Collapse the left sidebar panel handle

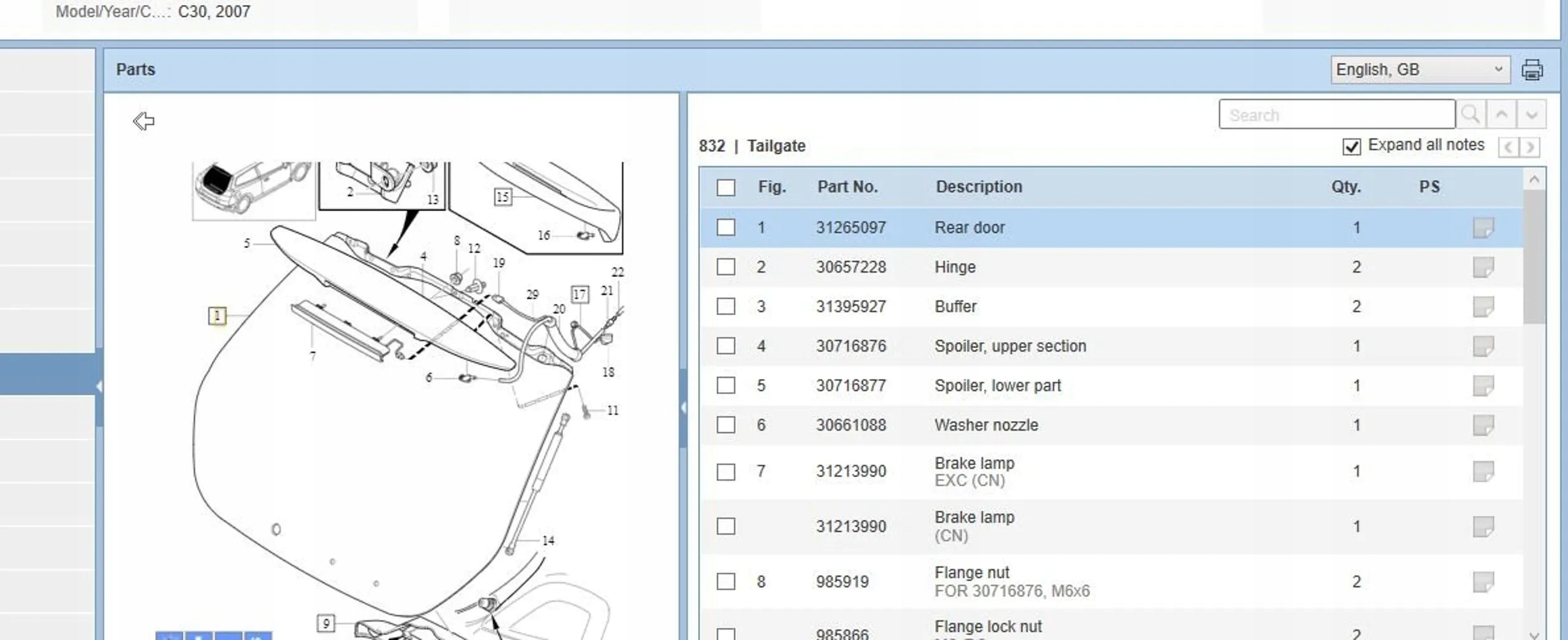click(x=99, y=387)
